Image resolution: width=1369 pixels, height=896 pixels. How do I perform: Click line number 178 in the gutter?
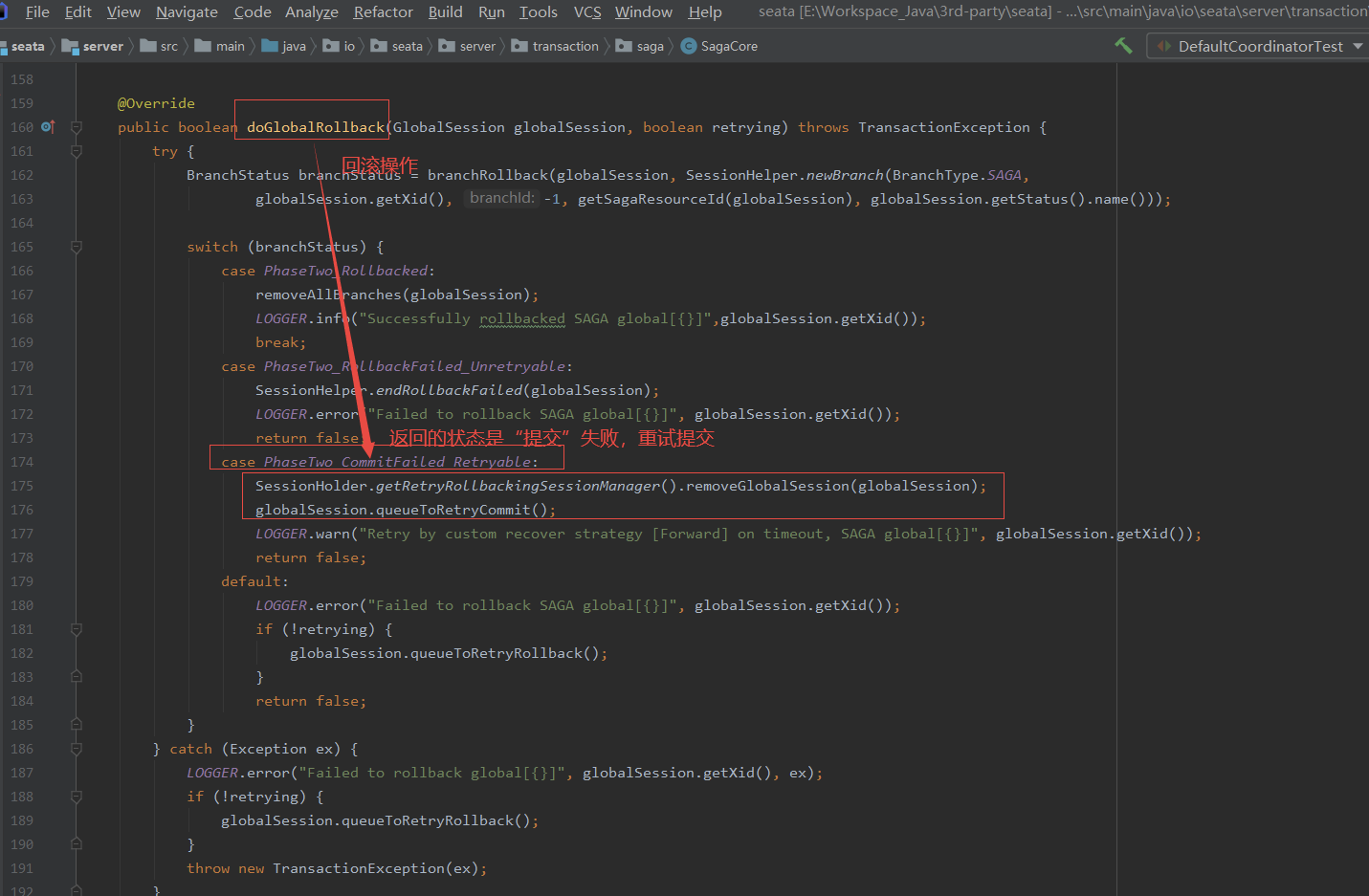(21, 557)
